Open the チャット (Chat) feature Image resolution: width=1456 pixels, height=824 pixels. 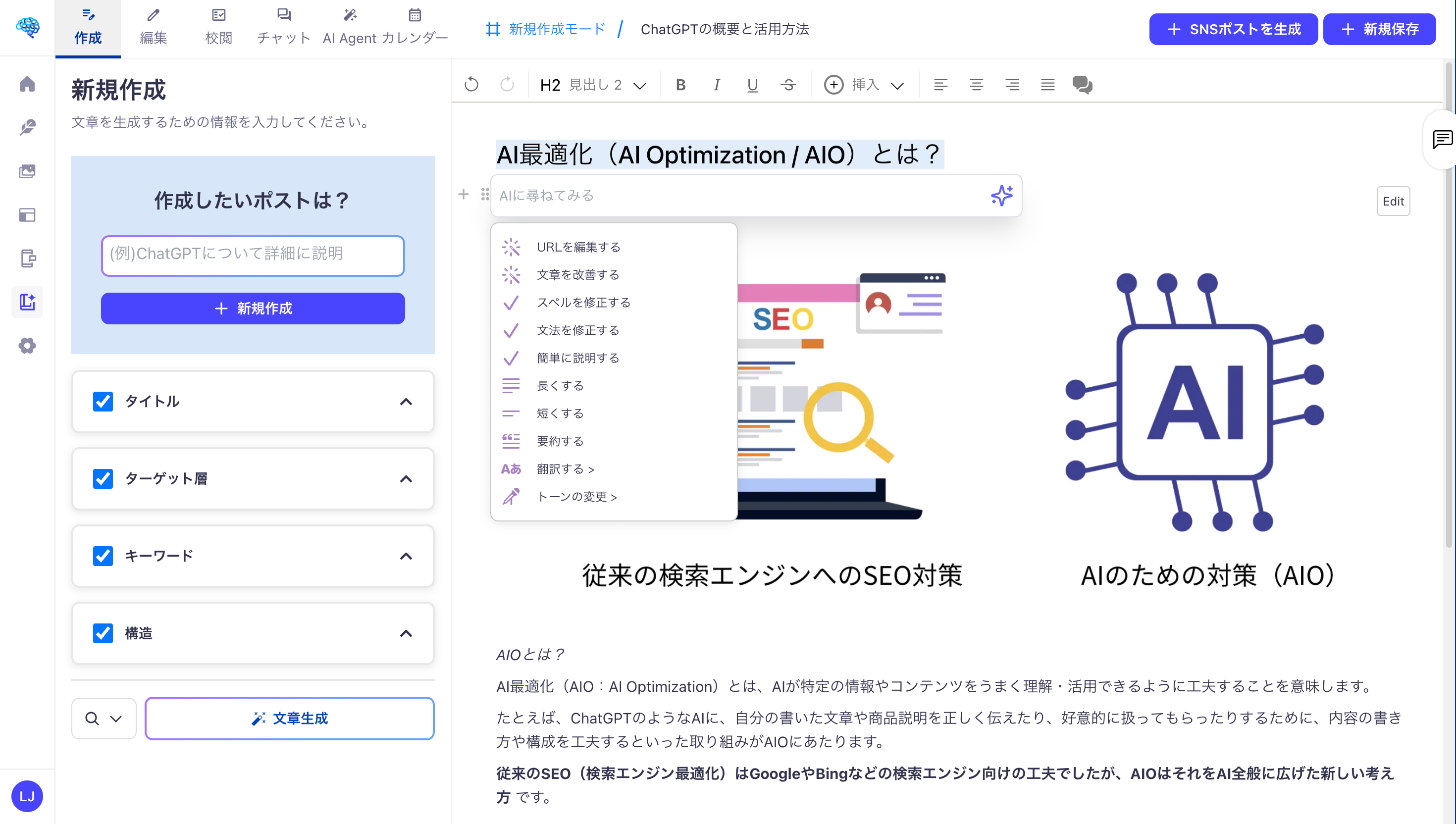point(283,25)
